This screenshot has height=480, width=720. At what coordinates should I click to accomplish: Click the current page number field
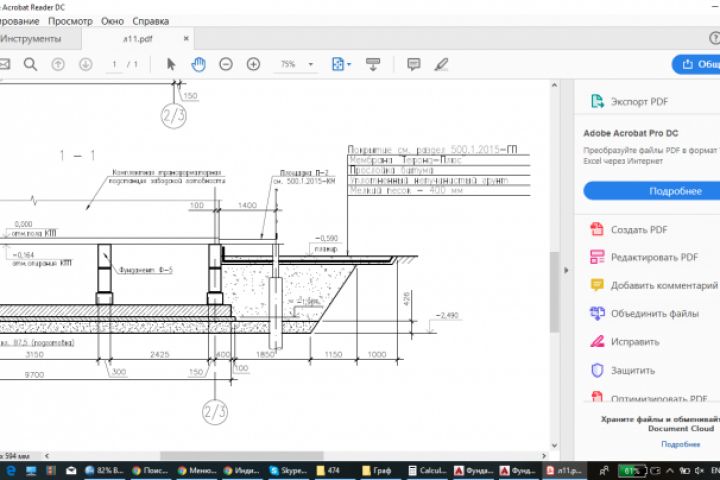coord(114,64)
